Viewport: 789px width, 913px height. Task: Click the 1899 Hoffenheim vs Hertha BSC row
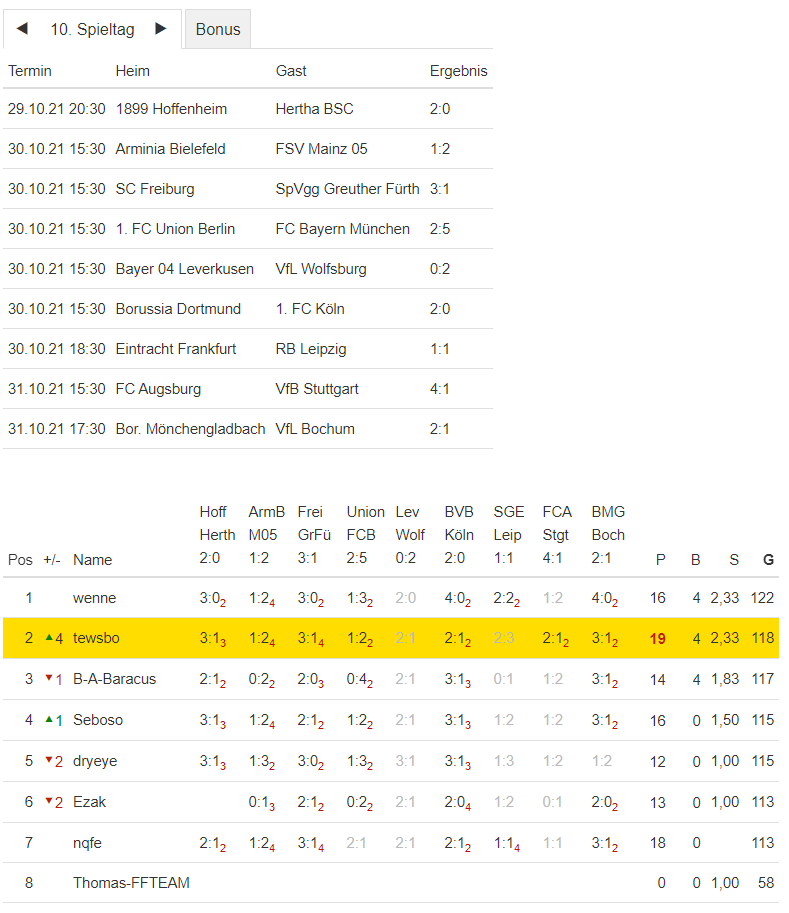click(x=247, y=109)
